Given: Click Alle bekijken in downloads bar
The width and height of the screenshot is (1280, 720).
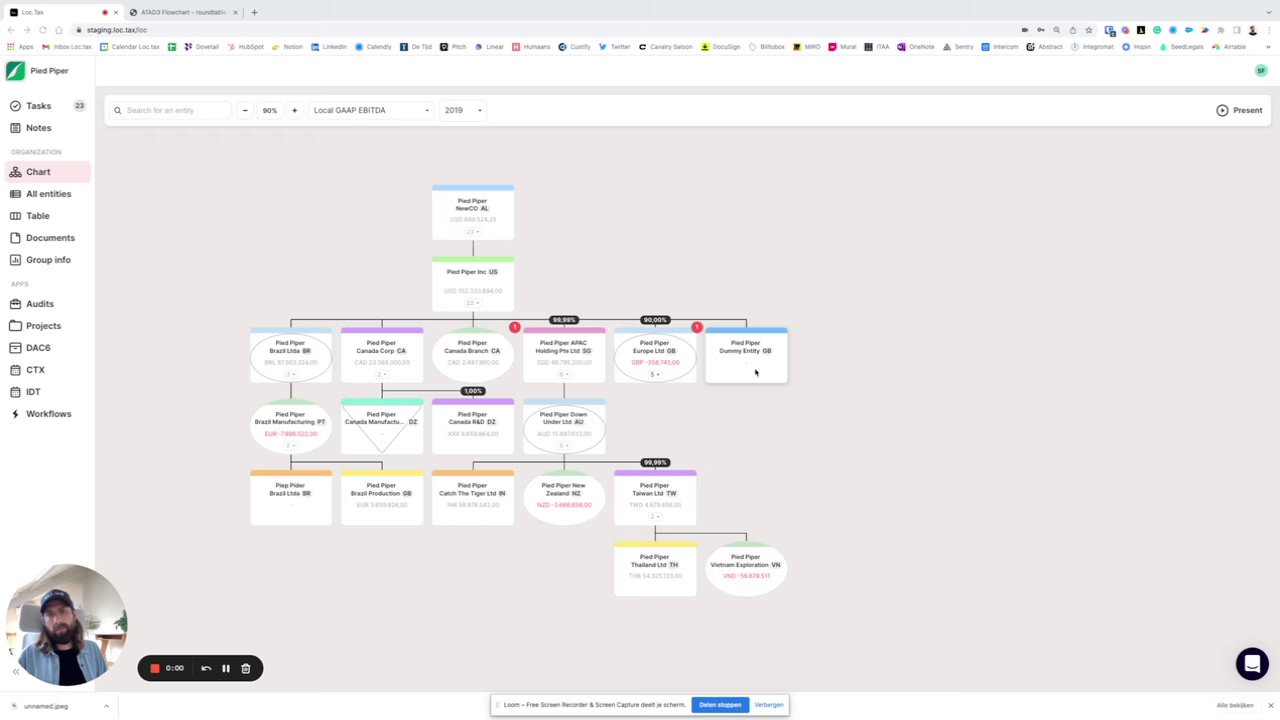Looking at the screenshot, I should (x=1235, y=706).
